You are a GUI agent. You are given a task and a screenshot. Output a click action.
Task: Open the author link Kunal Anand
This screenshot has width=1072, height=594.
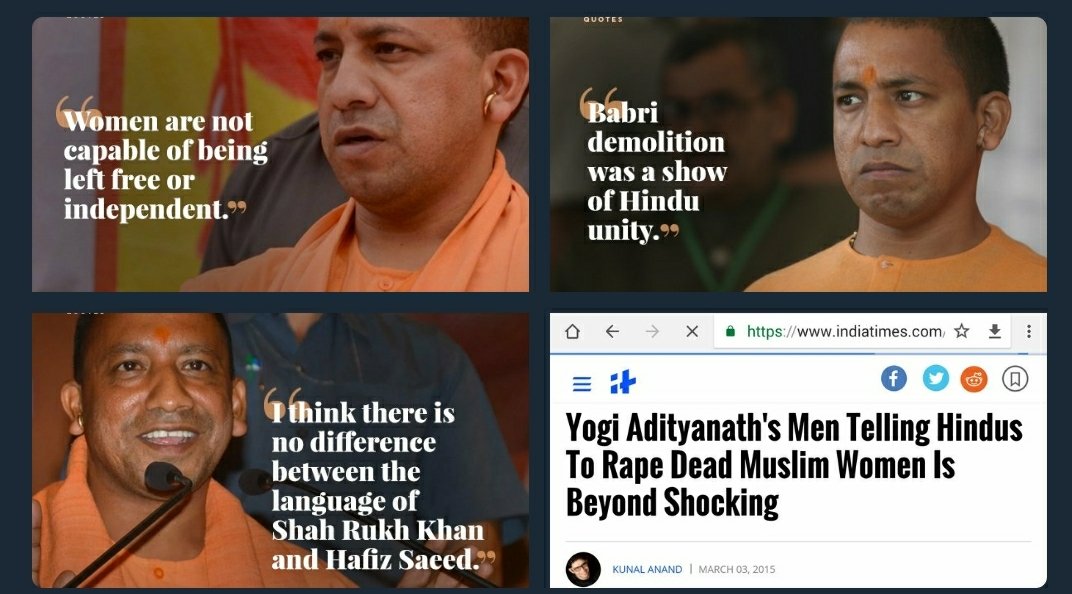pyautogui.click(x=647, y=569)
